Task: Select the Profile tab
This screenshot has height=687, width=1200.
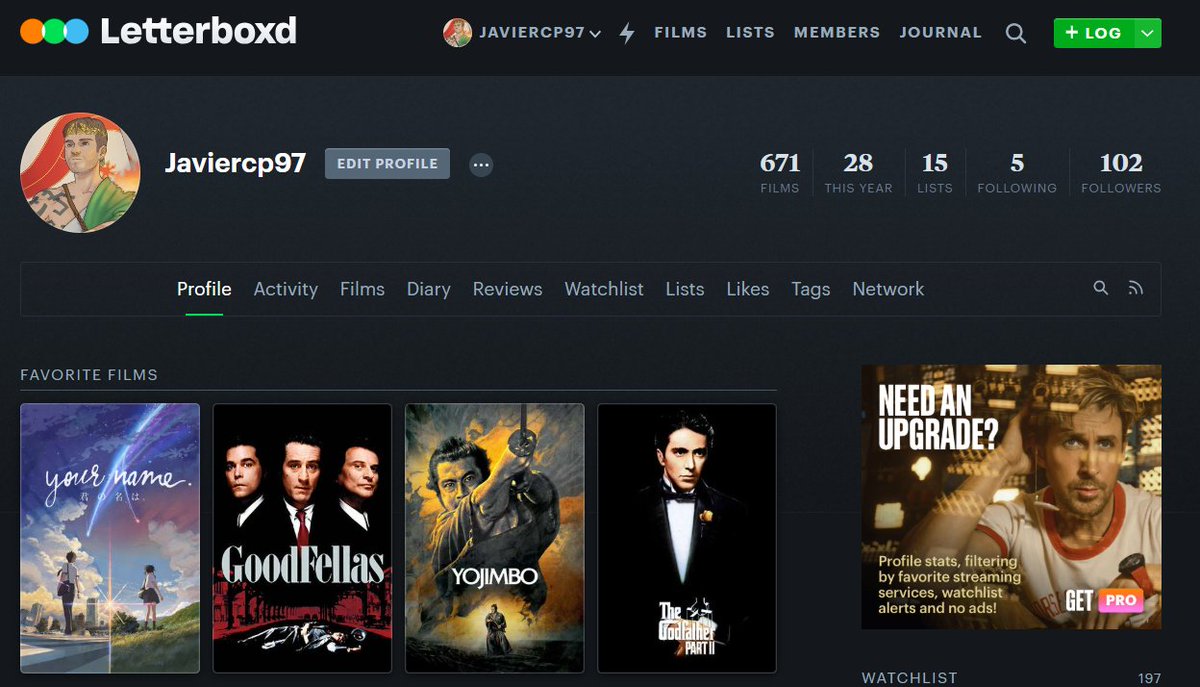Action: pos(204,289)
